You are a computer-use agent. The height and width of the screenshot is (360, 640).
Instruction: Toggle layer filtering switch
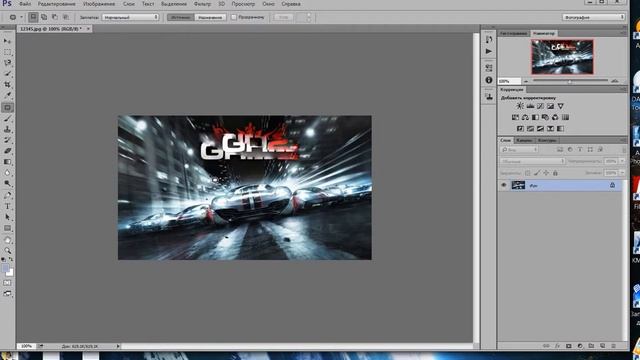pos(624,150)
